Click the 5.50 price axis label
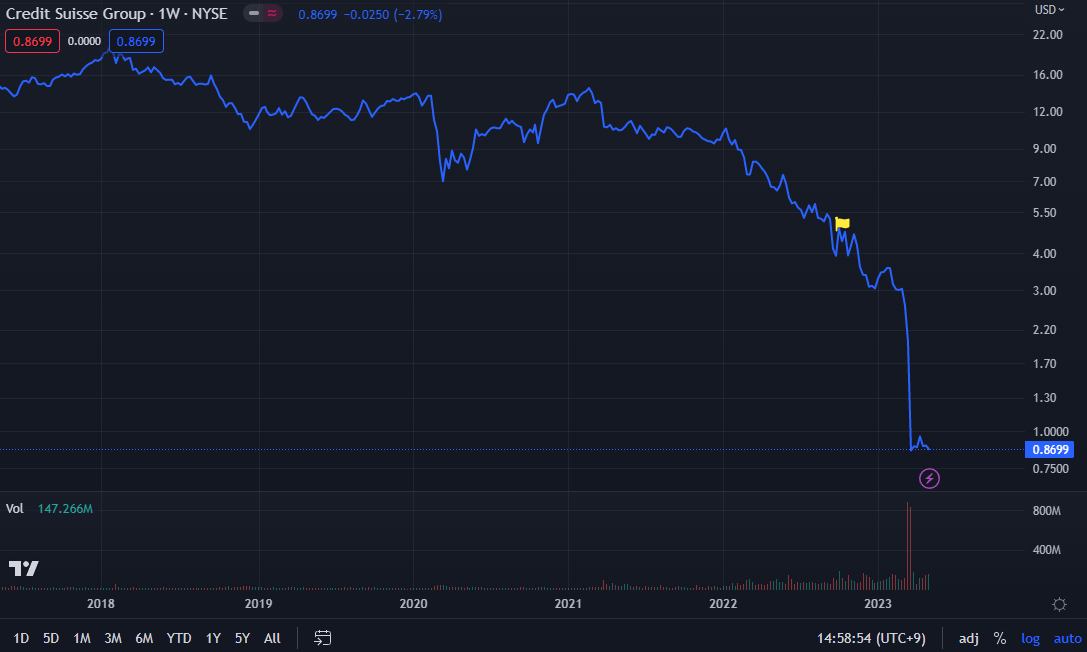This screenshot has height=652, width=1087. click(x=1045, y=213)
